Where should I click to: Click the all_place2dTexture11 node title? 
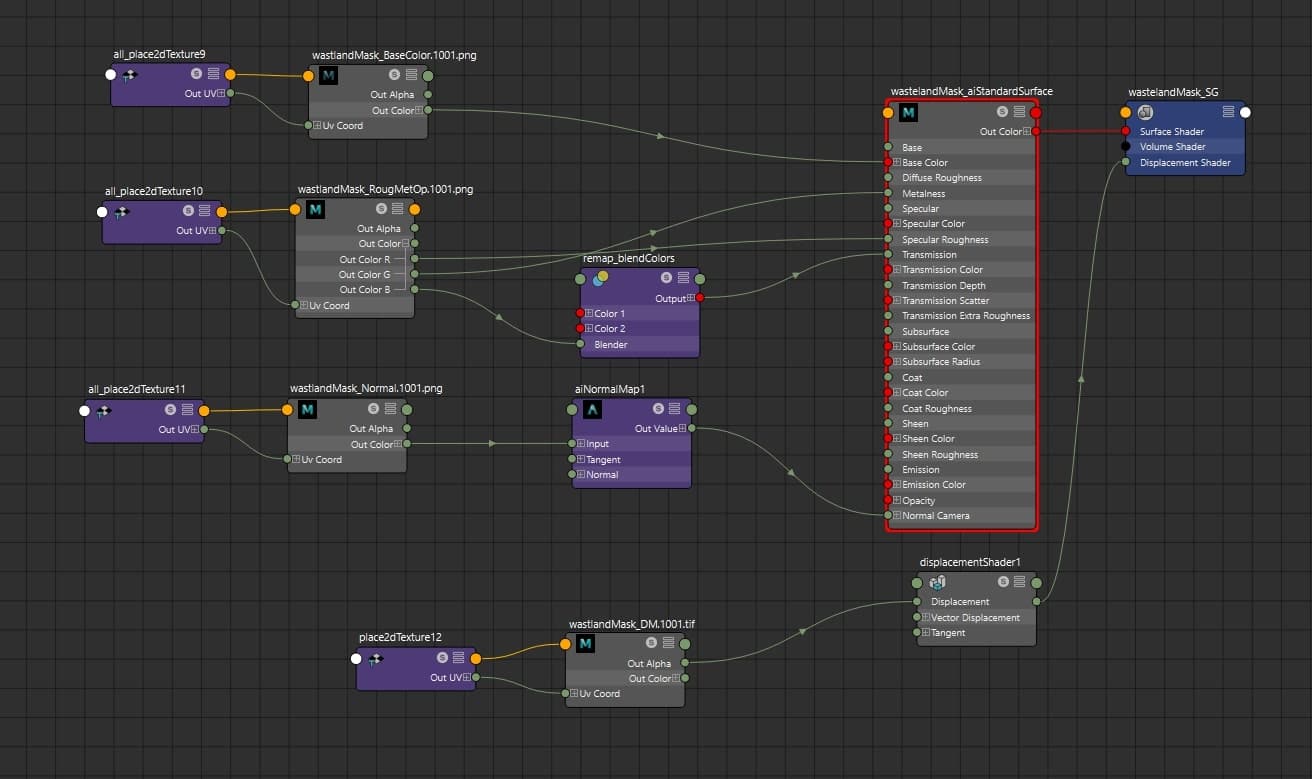pos(136,389)
